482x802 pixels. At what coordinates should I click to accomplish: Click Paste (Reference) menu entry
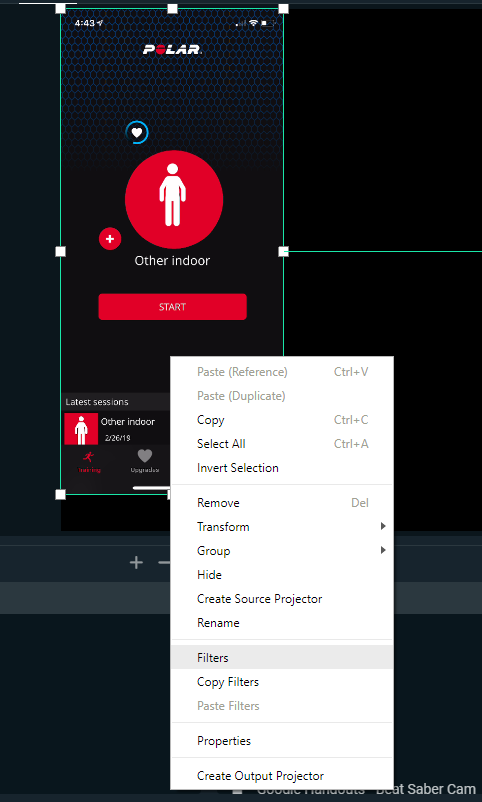[282, 372]
